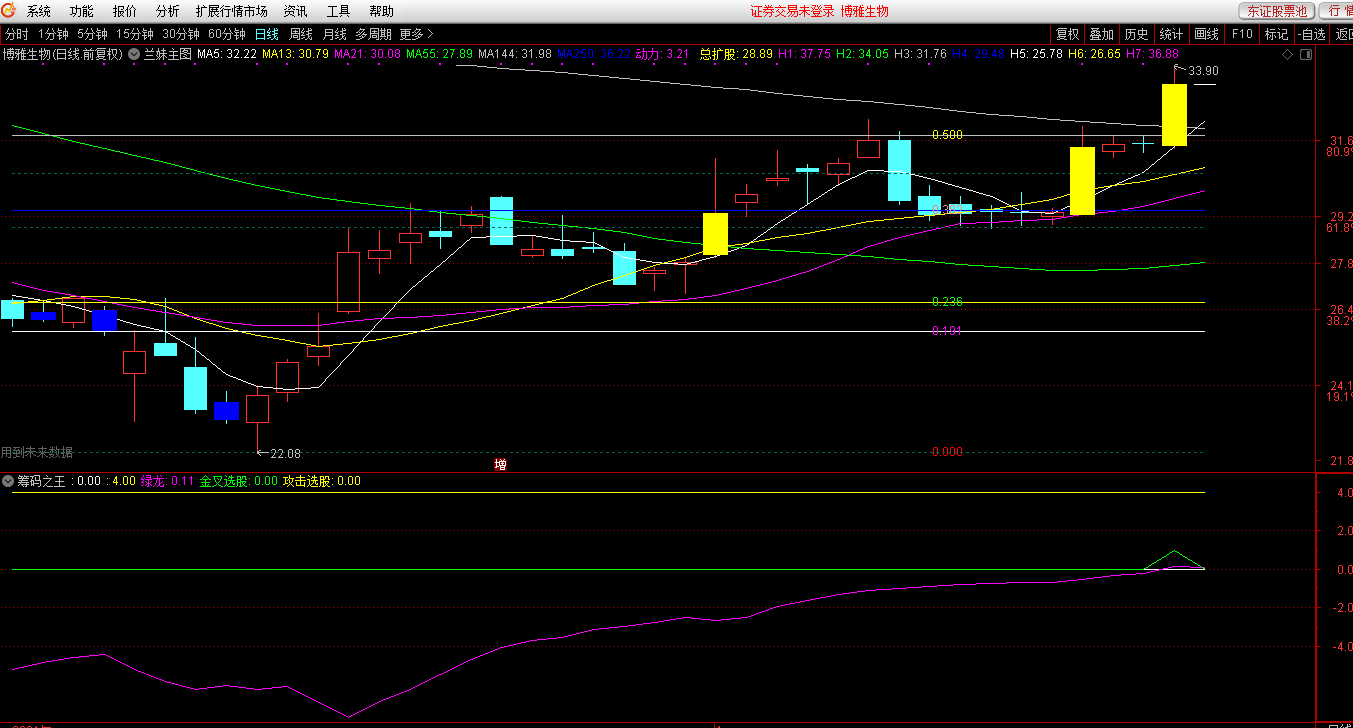Click the 复权 toolbar button
This screenshot has width=1353, height=728.
click(1068, 34)
